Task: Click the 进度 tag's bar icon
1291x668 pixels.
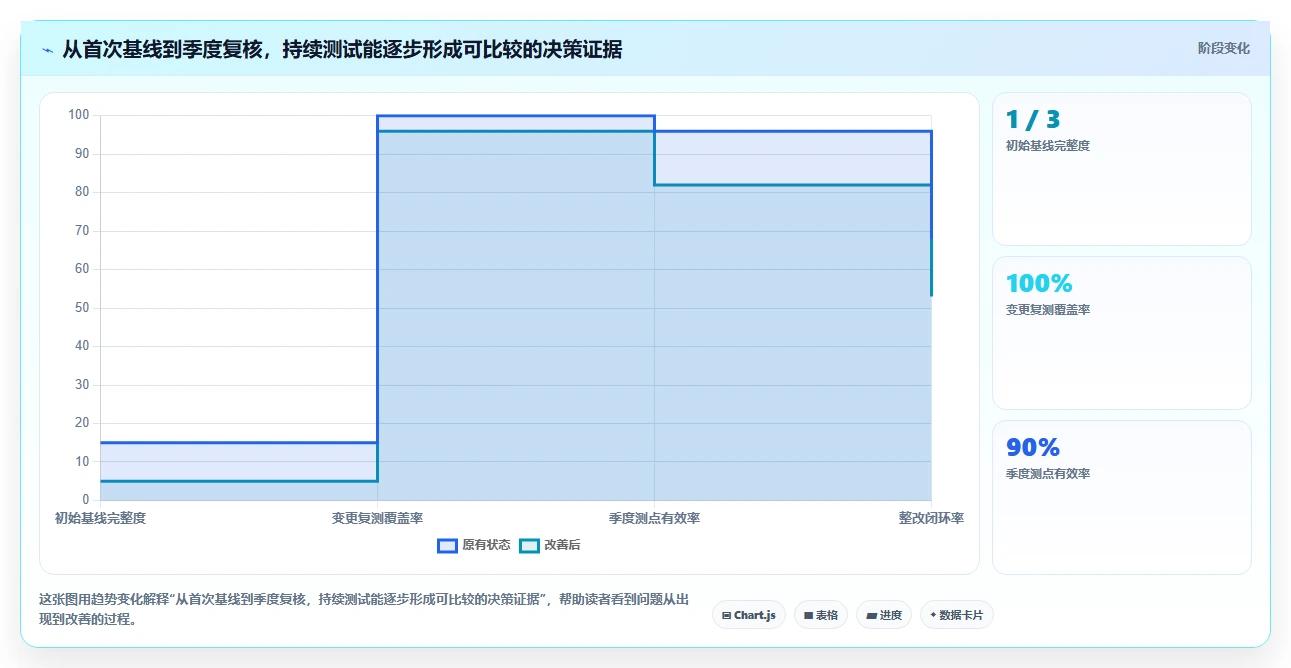Action: point(871,616)
